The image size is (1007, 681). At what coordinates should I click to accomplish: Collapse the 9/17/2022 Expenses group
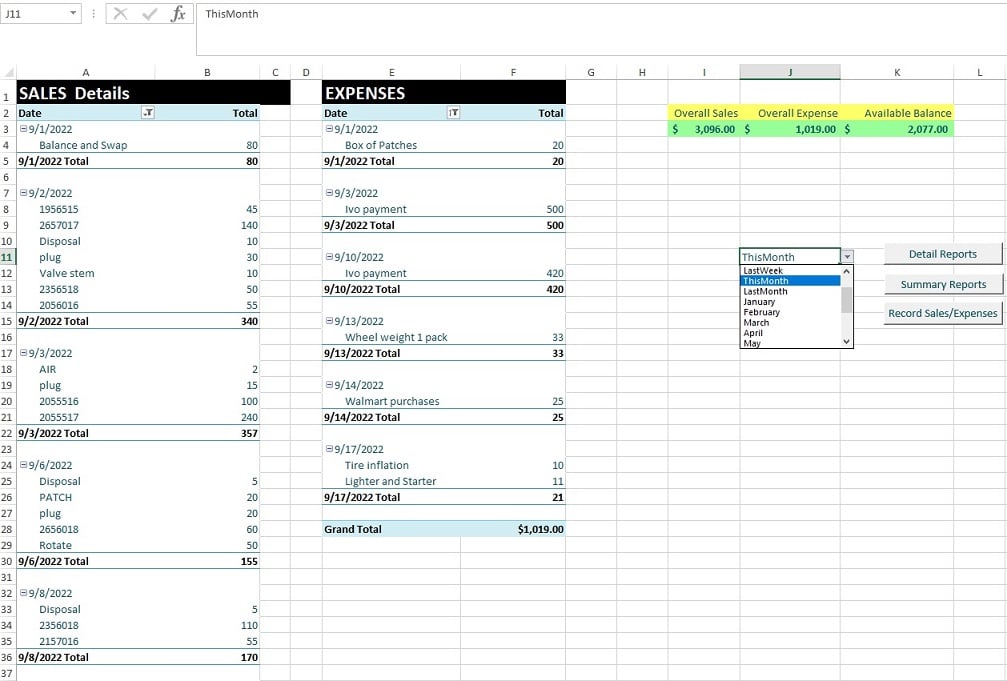click(x=329, y=449)
